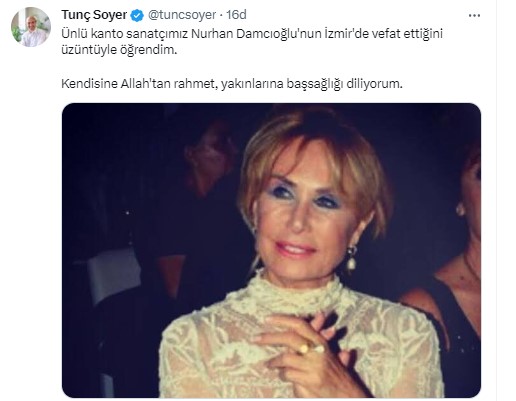Click the lace collar in the photo
This screenshot has width=516, height=401.
click(295, 293)
